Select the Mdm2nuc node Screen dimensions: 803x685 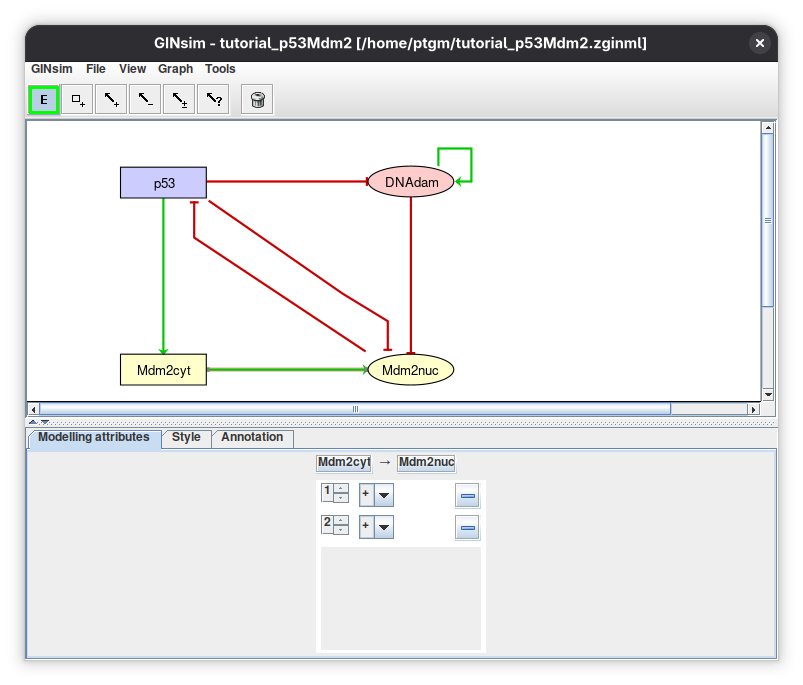pyautogui.click(x=411, y=370)
